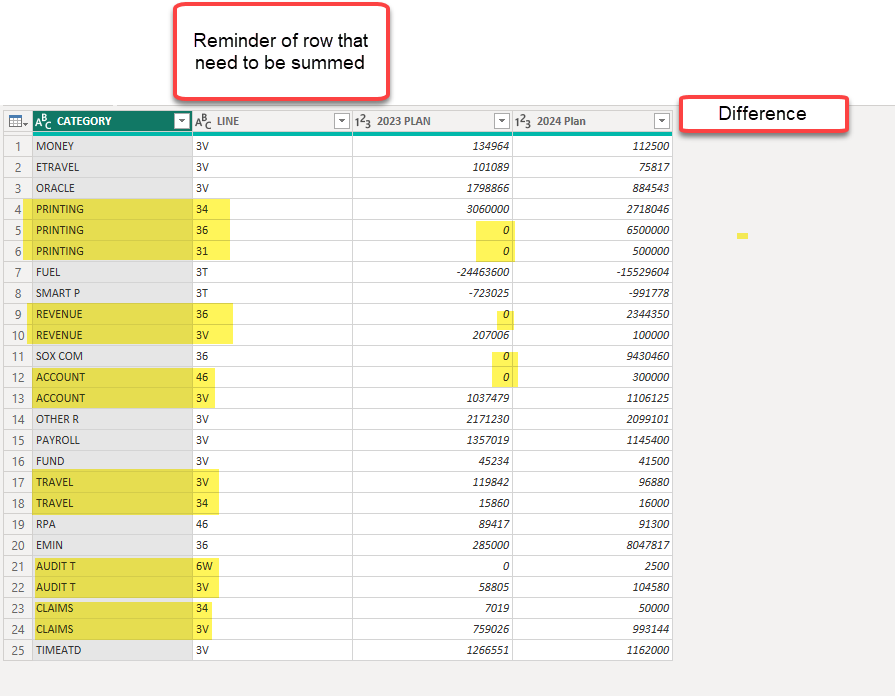Click PRINTING cell with line 34
This screenshot has width=895, height=696.
pyautogui.click(x=112, y=209)
